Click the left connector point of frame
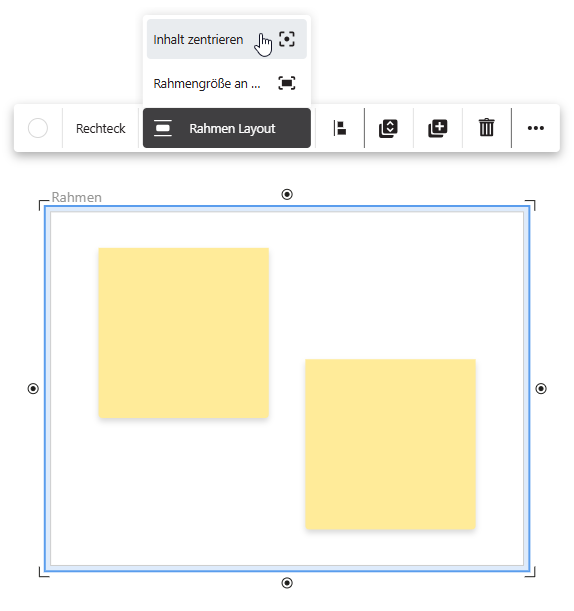Screen dimensions: 574x611 coord(33,388)
